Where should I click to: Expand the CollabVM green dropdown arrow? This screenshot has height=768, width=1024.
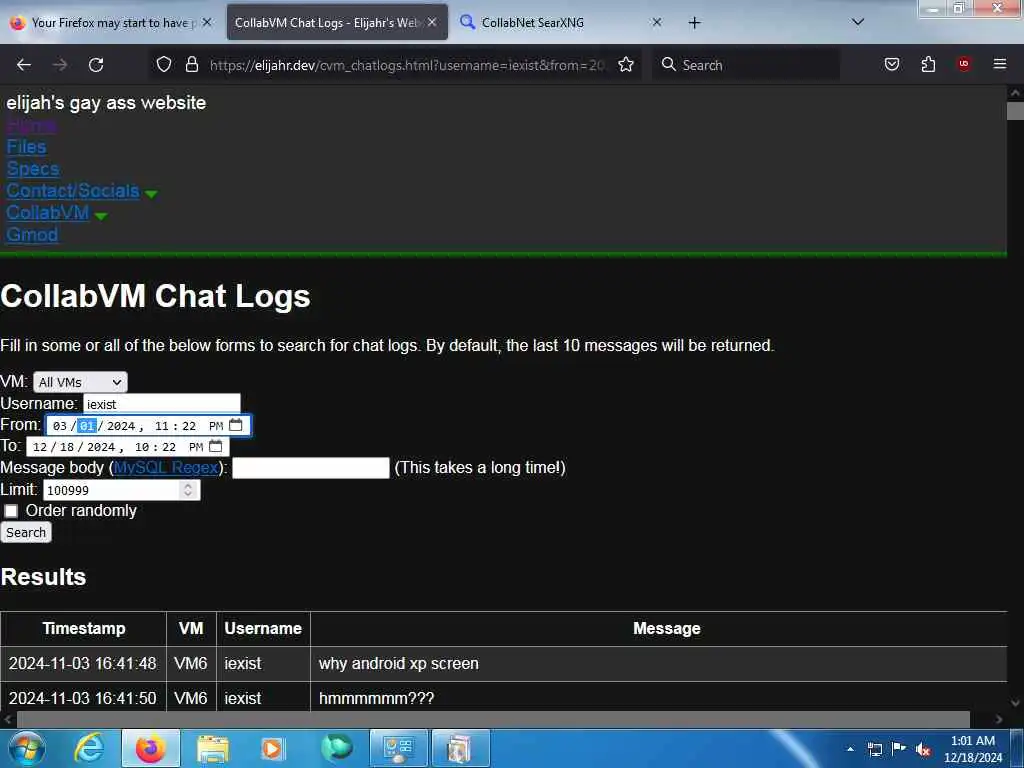(x=101, y=216)
